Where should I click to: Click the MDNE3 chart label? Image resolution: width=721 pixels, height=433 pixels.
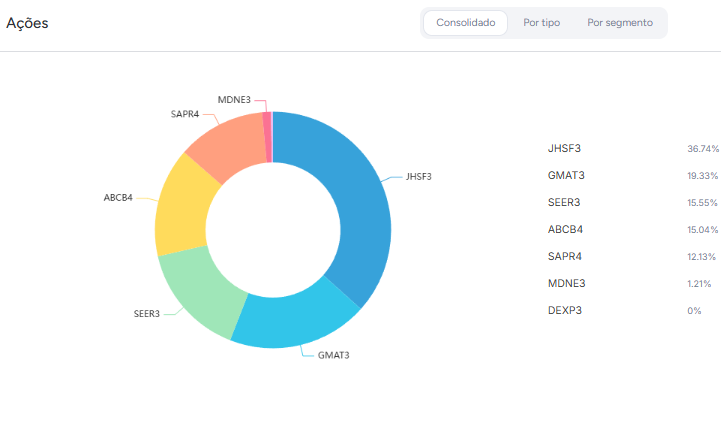tap(234, 100)
